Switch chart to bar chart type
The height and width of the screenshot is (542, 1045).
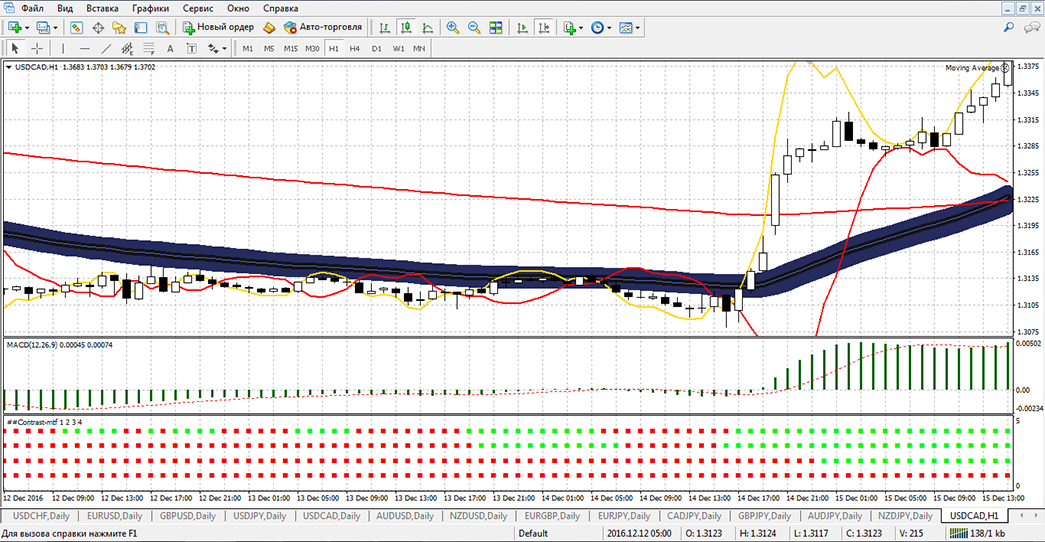tap(385, 27)
